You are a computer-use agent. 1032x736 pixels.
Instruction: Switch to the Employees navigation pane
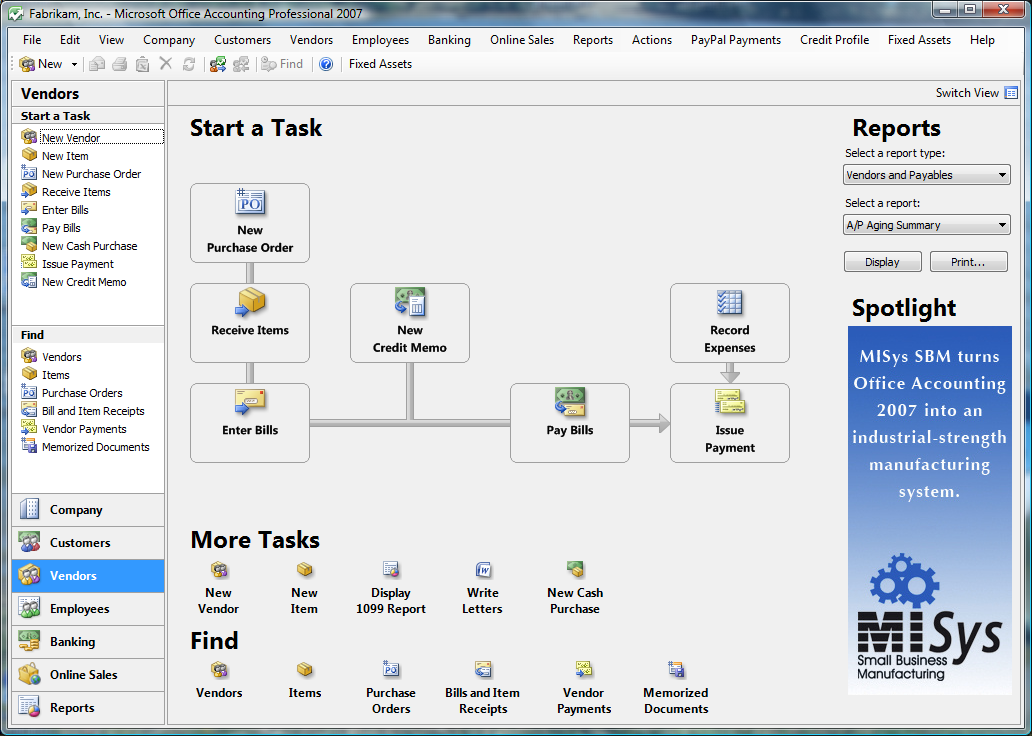(x=88, y=609)
